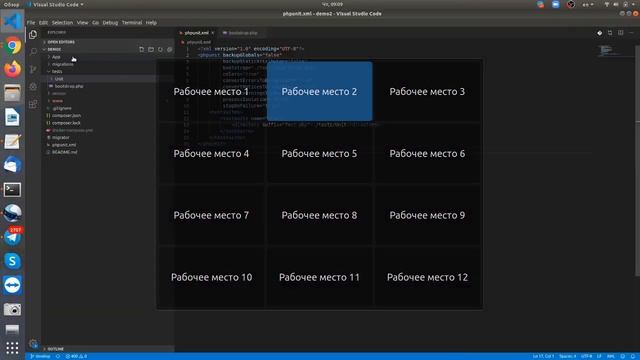Open the Terminal menu
Viewport: 640px width, 360px height.
click(132, 23)
